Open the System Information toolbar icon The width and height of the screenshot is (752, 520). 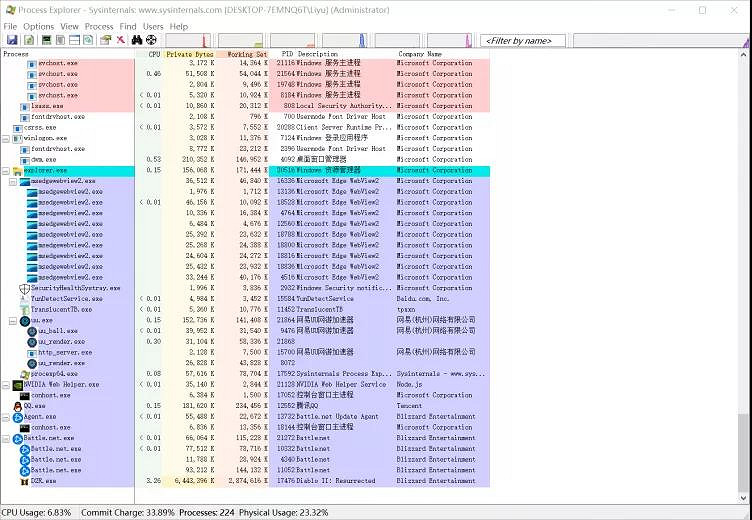[x=45, y=40]
